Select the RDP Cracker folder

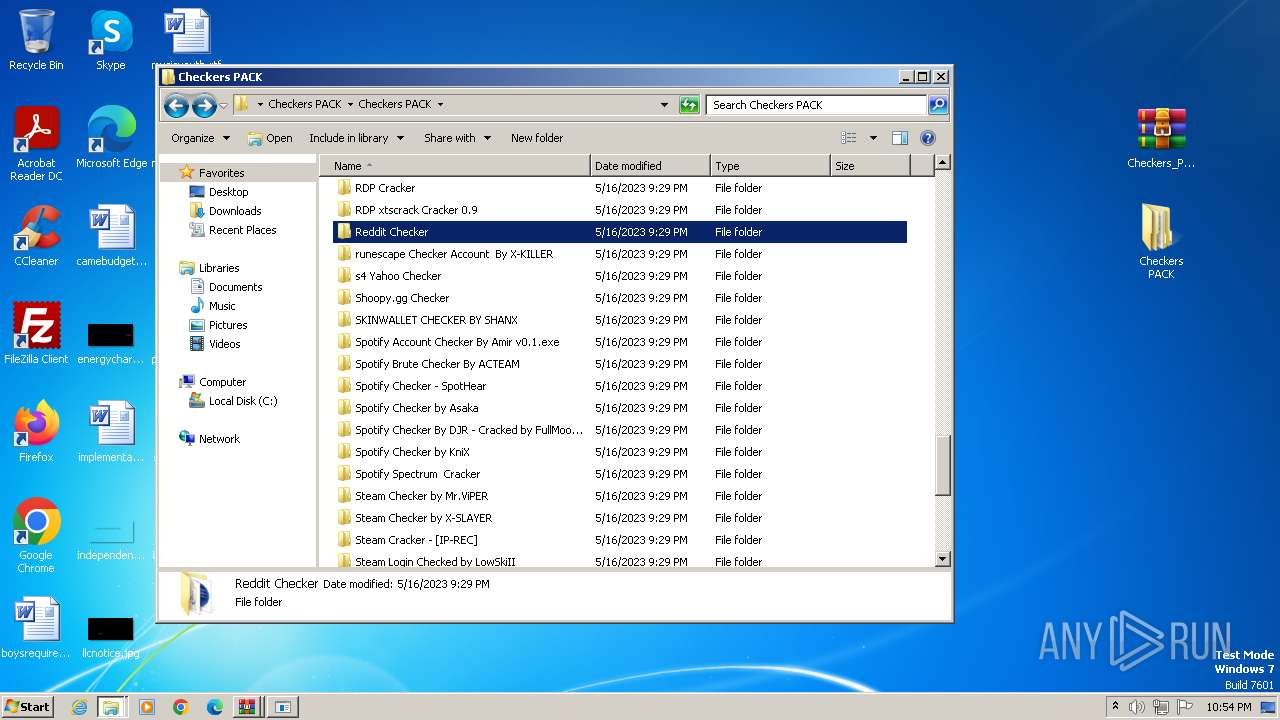pyautogui.click(x=620, y=188)
